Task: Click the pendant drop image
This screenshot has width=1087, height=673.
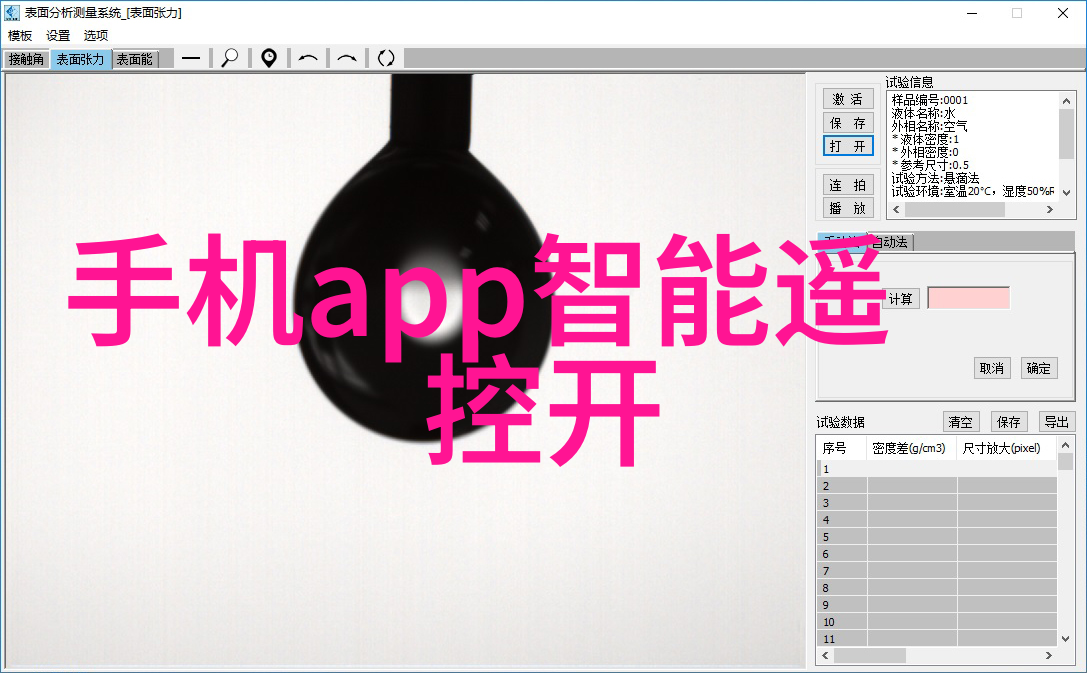Action: (424, 256)
